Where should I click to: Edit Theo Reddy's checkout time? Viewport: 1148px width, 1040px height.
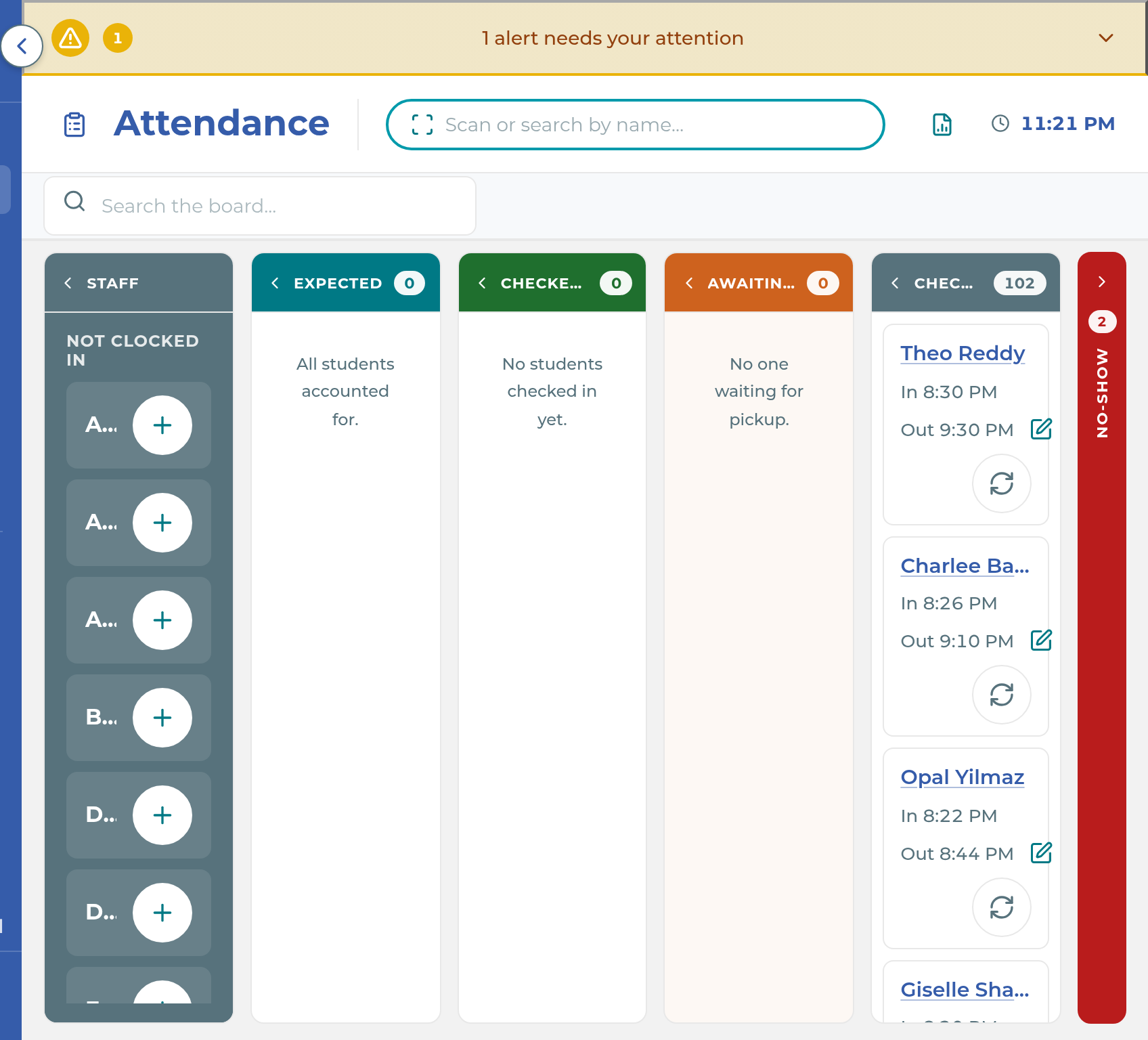1041,429
